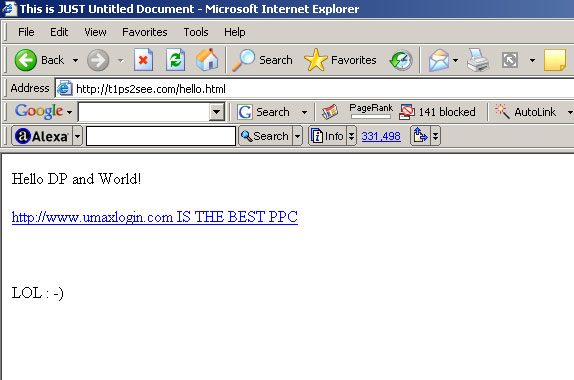Go to the Home page icon
The width and height of the screenshot is (574, 380).
(207, 60)
